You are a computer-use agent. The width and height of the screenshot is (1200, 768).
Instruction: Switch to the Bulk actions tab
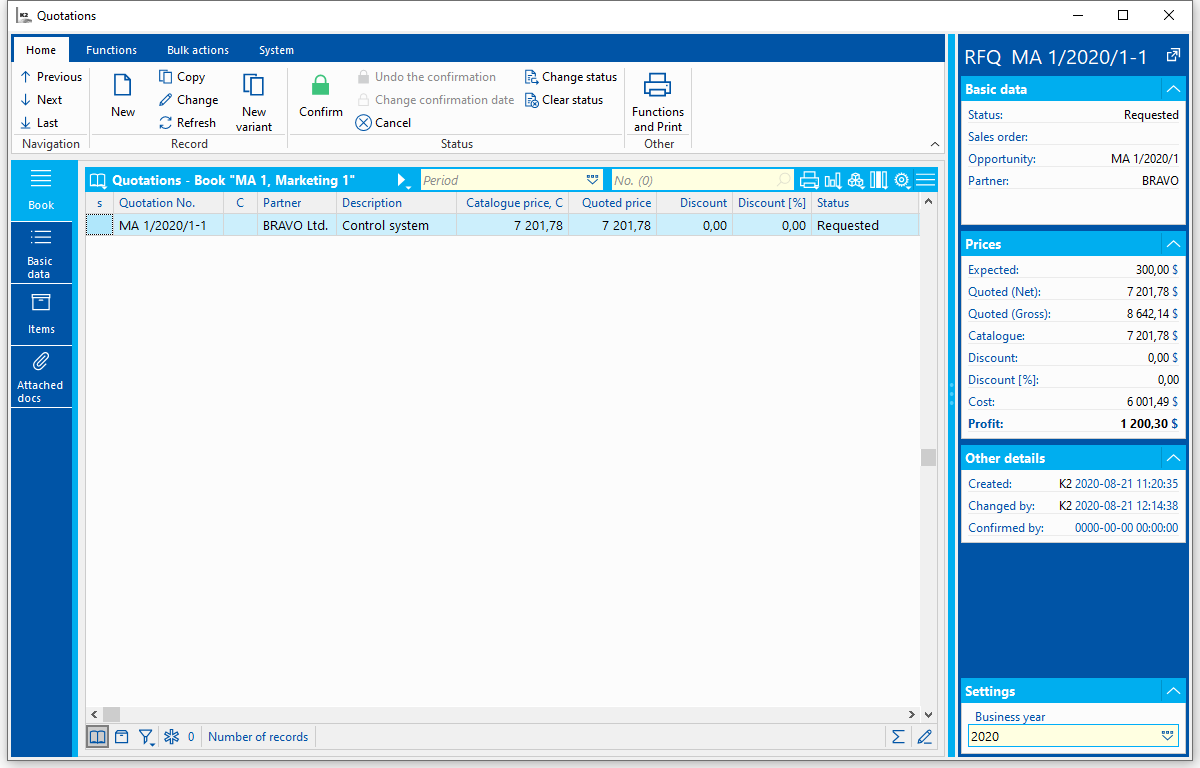click(x=198, y=50)
